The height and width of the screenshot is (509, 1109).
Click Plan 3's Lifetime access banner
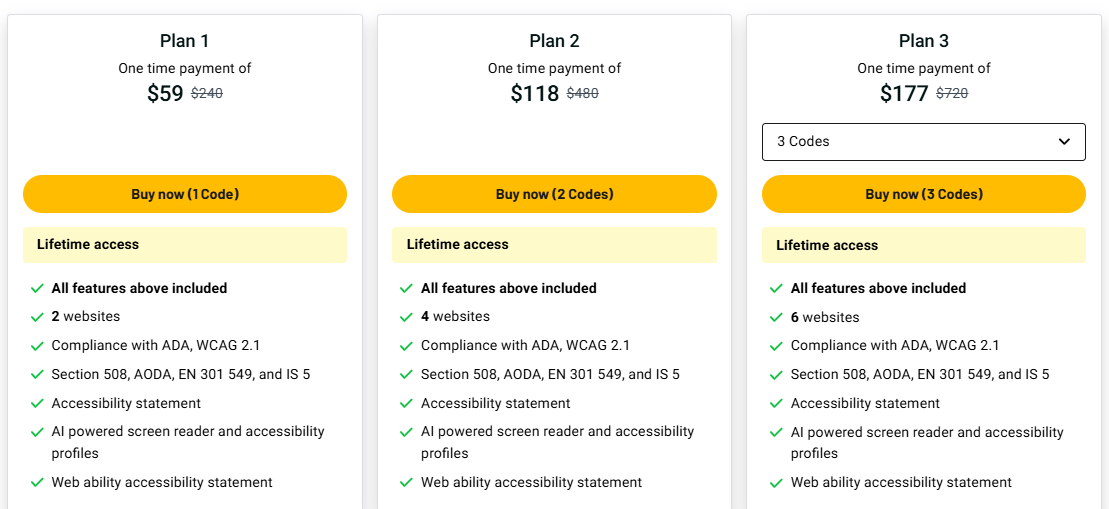(923, 245)
